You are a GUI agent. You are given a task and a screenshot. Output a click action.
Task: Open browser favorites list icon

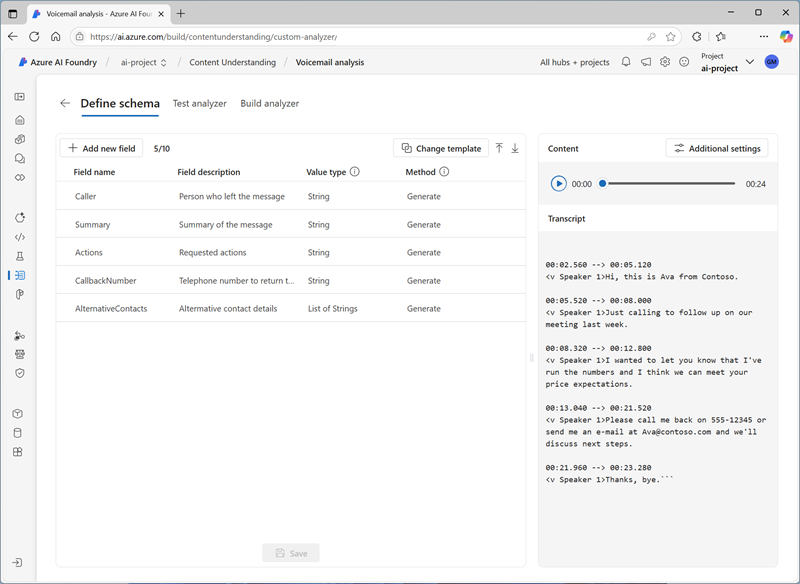click(x=720, y=37)
